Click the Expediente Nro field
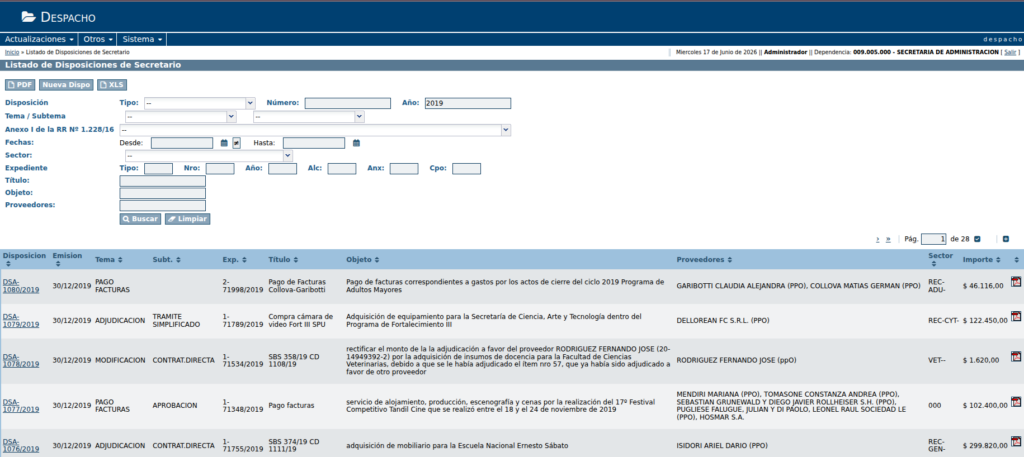This screenshot has height=457, width=1024. tap(220, 168)
